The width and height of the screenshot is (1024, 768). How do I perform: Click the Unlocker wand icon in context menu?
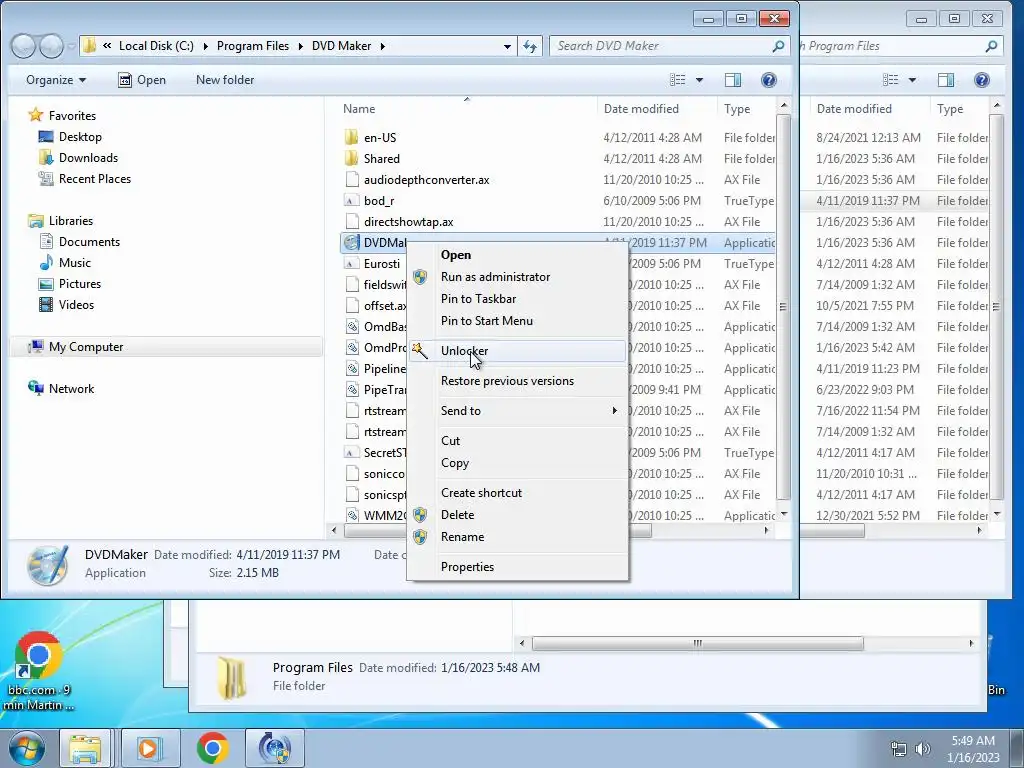420,351
